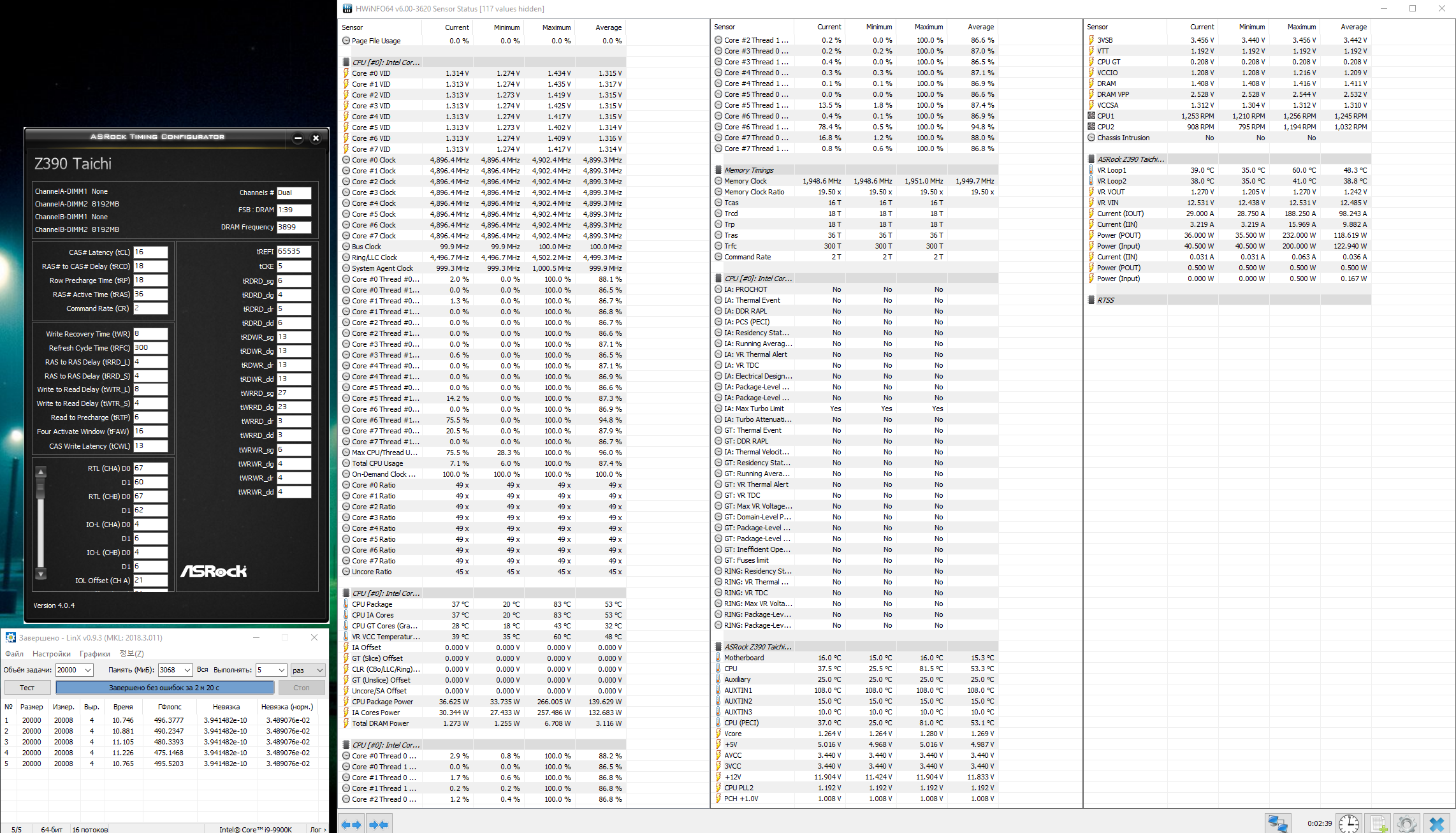Screen dimensions: 1456x833
Task: Open the Настройки menu
Action: click(x=52, y=653)
